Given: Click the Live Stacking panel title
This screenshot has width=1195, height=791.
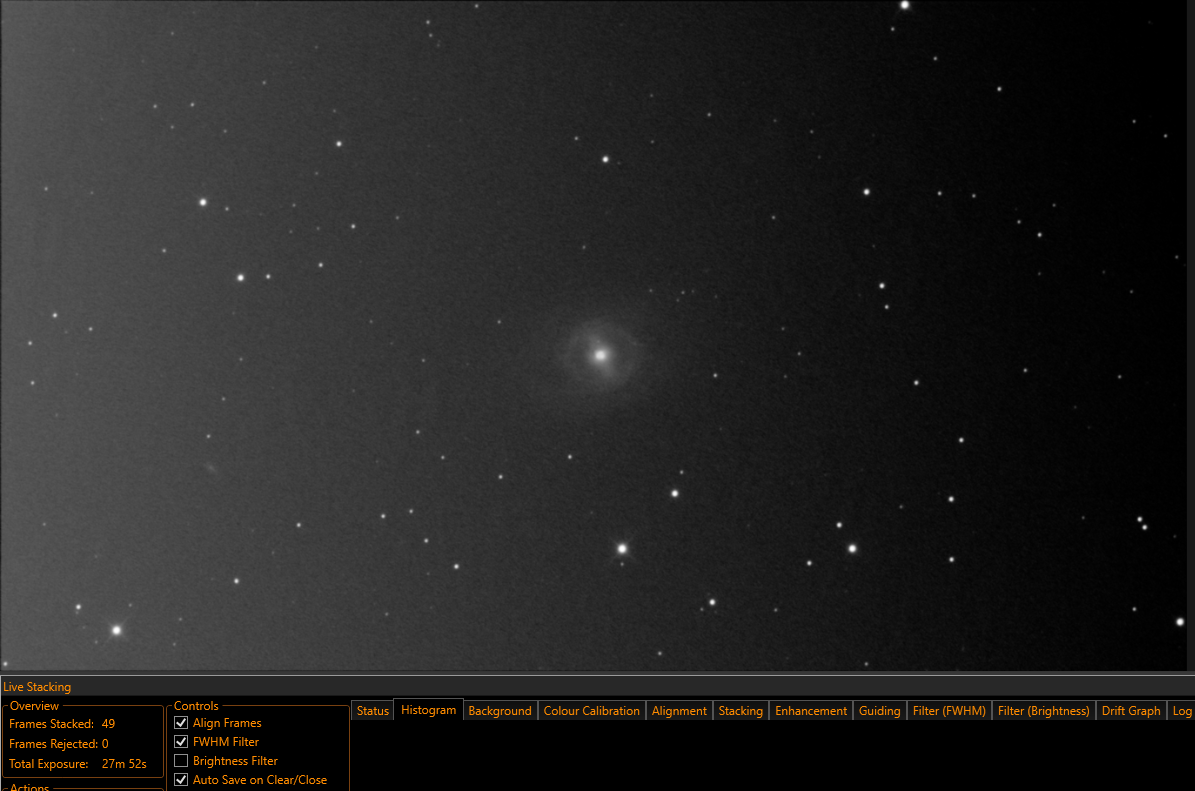Looking at the screenshot, I should click(x=37, y=687).
